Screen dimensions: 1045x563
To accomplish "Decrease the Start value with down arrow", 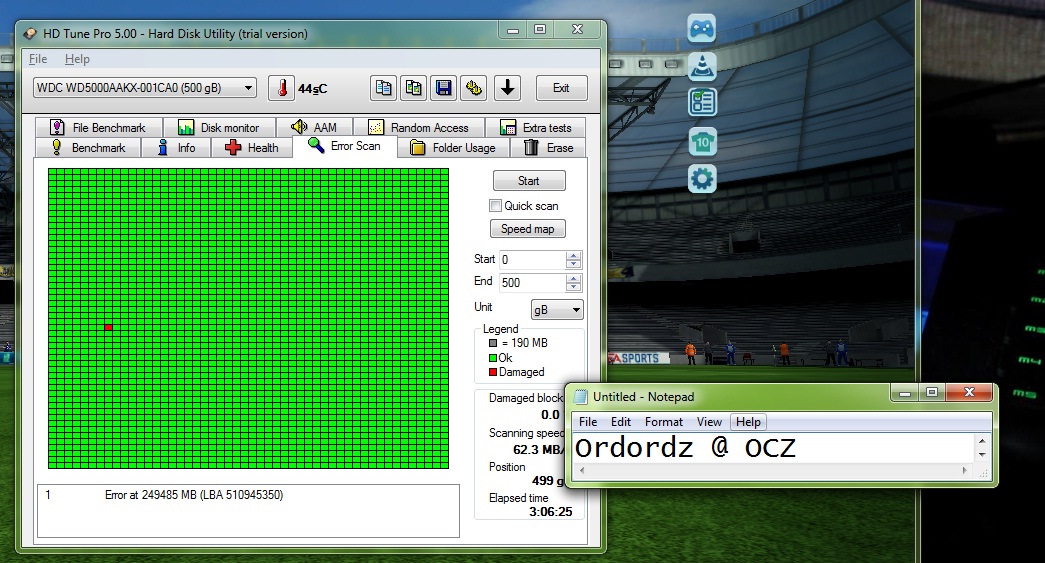I will [x=573, y=264].
